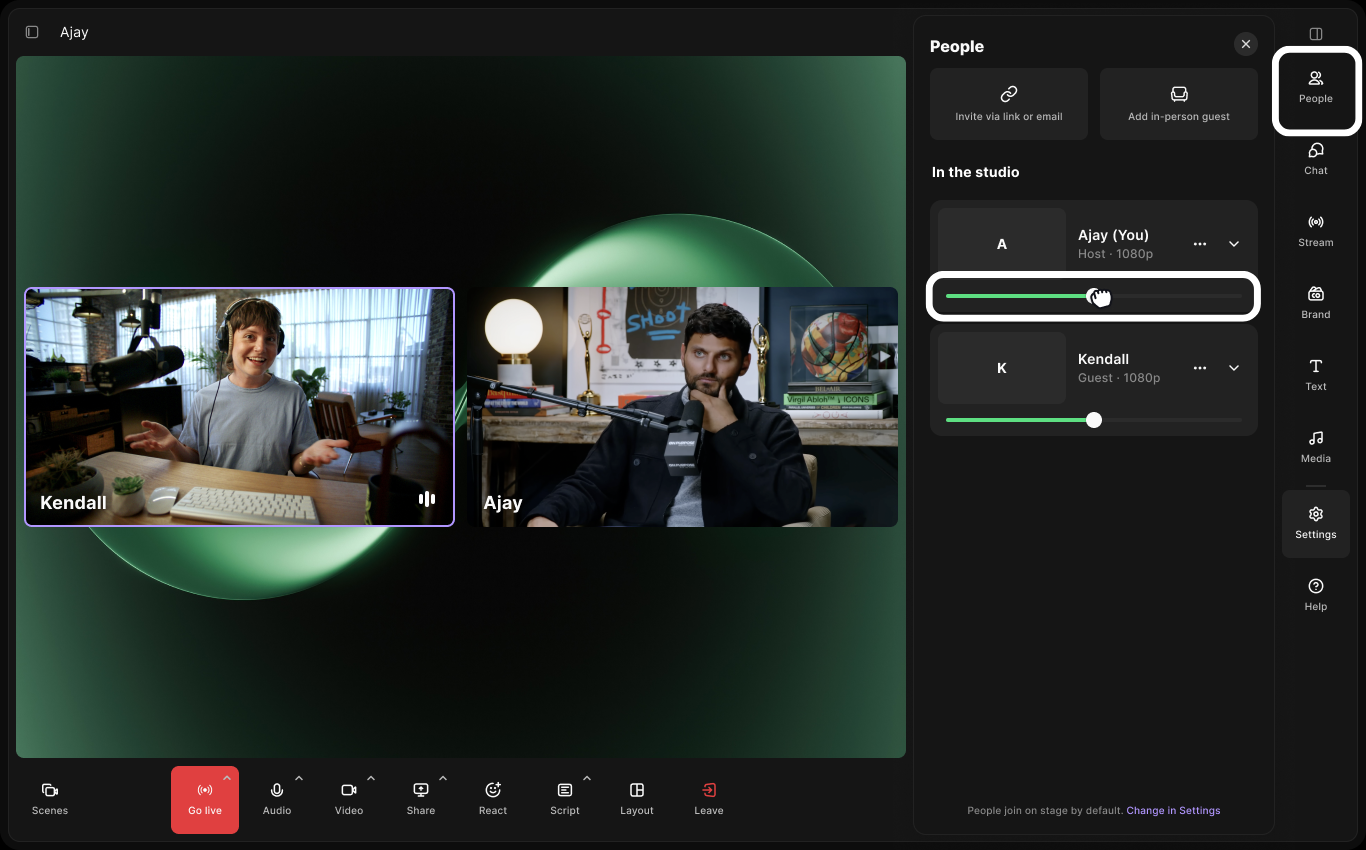The width and height of the screenshot is (1366, 850).
Task: Open the Media panel
Action: point(1315,447)
